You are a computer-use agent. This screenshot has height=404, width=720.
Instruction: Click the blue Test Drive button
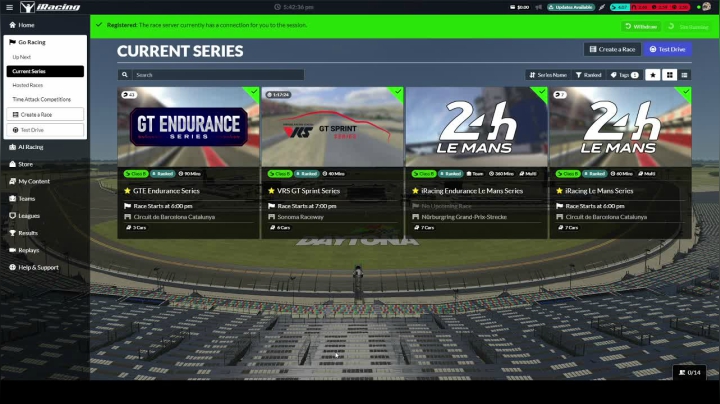click(x=667, y=49)
